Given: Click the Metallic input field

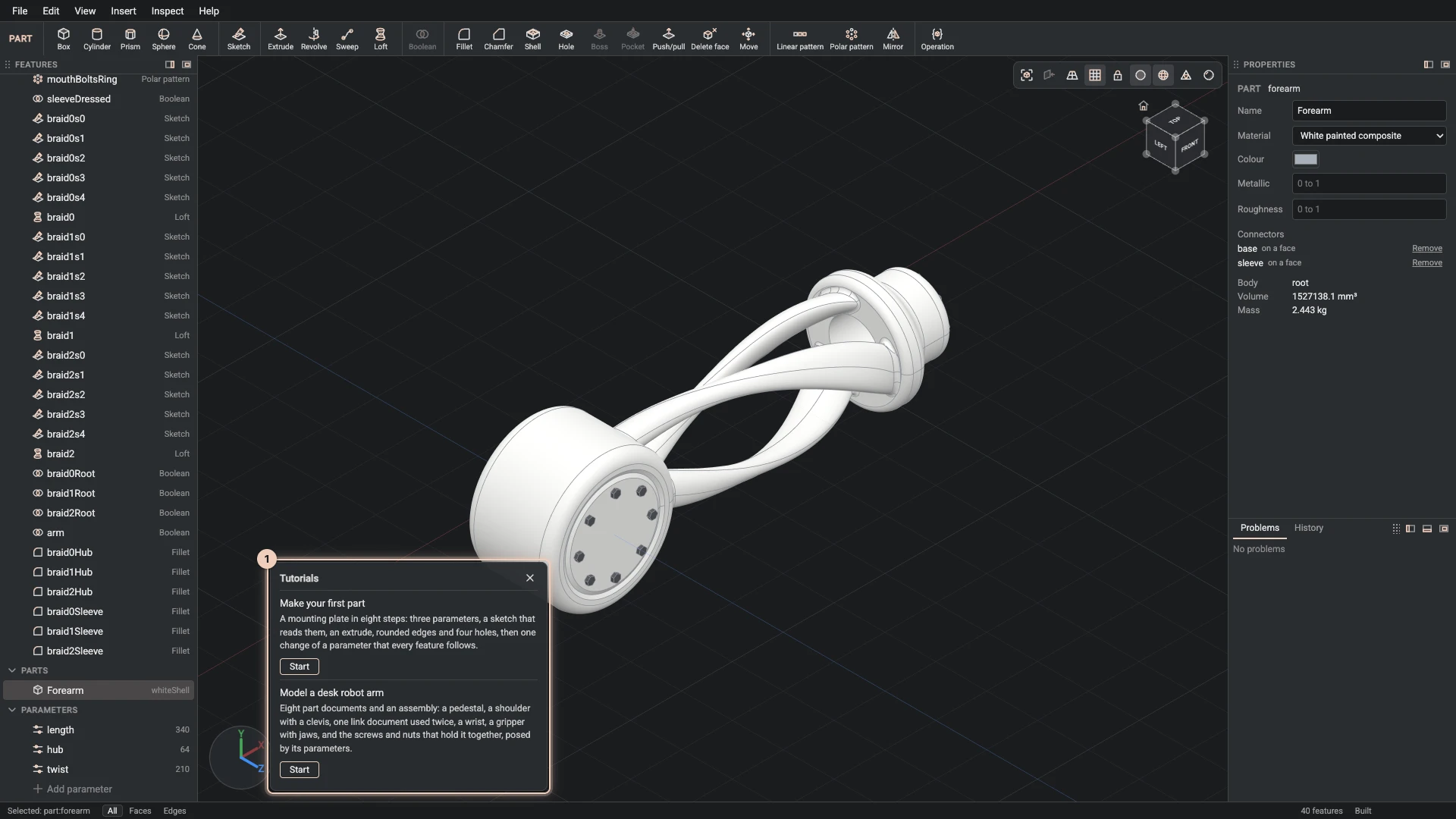Looking at the screenshot, I should pos(1369,184).
